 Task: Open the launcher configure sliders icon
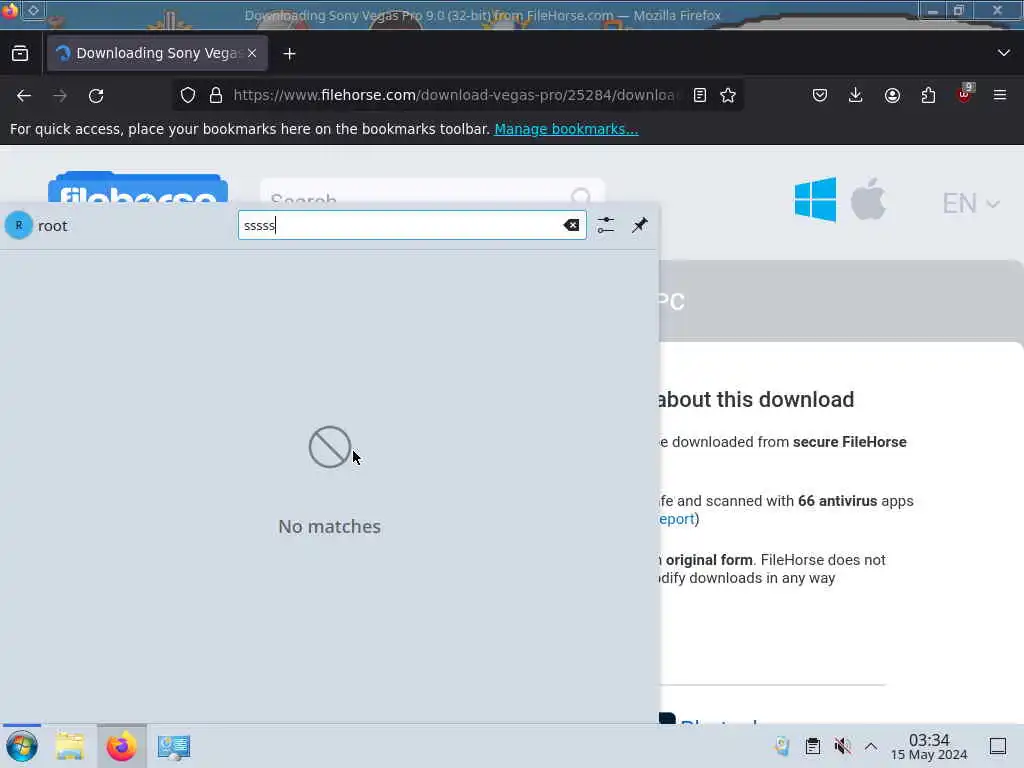click(x=605, y=225)
